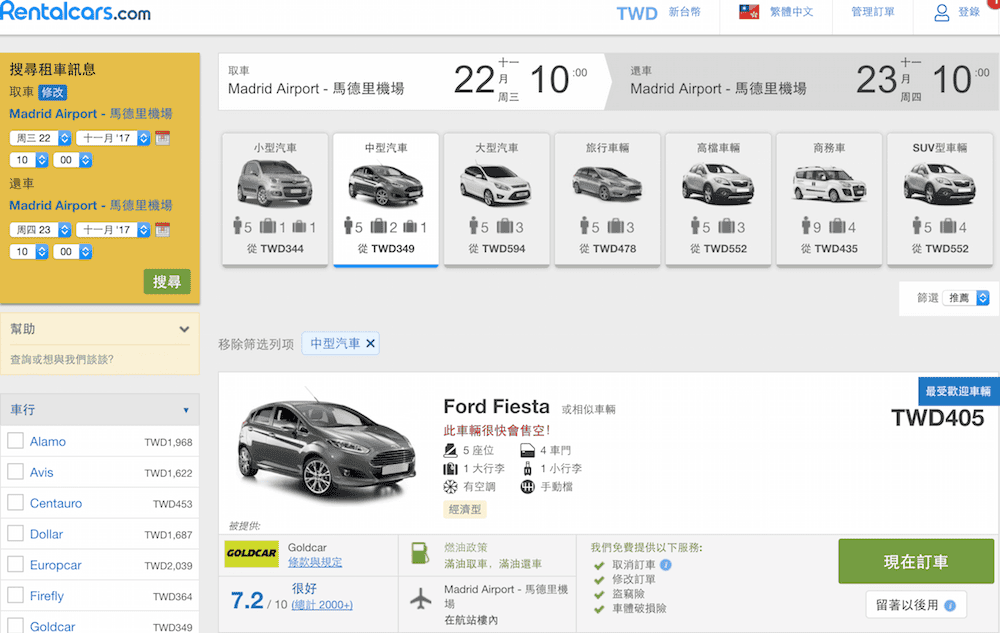Remove the 中型汽車 active filter tag
Screen dimensions: 1000x633
click(370, 343)
